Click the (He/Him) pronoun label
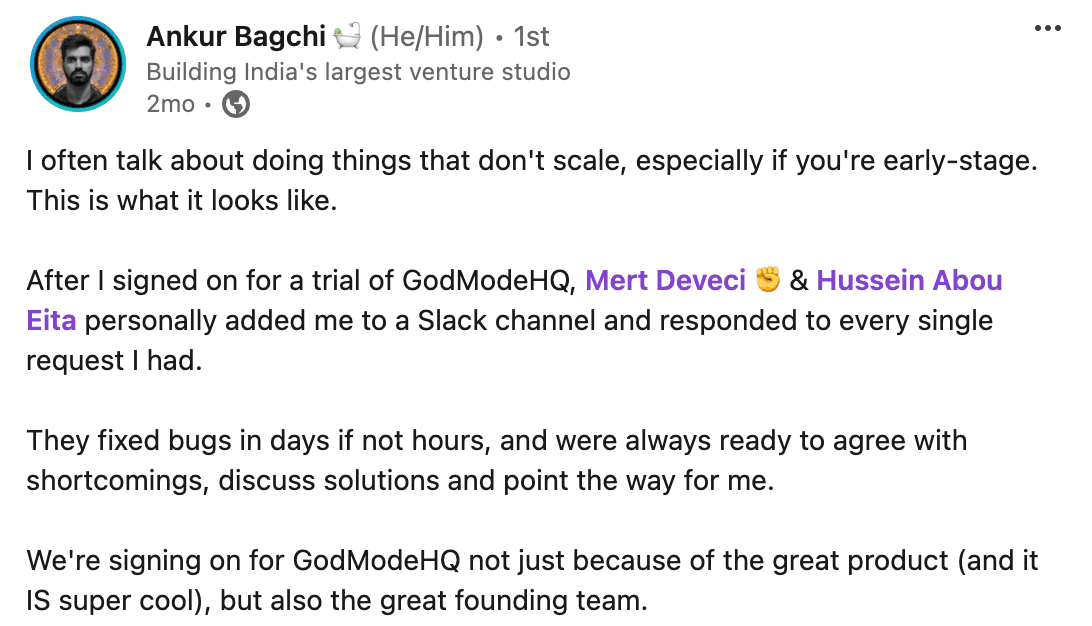Viewport: 1092px width, 626px height. click(x=427, y=38)
